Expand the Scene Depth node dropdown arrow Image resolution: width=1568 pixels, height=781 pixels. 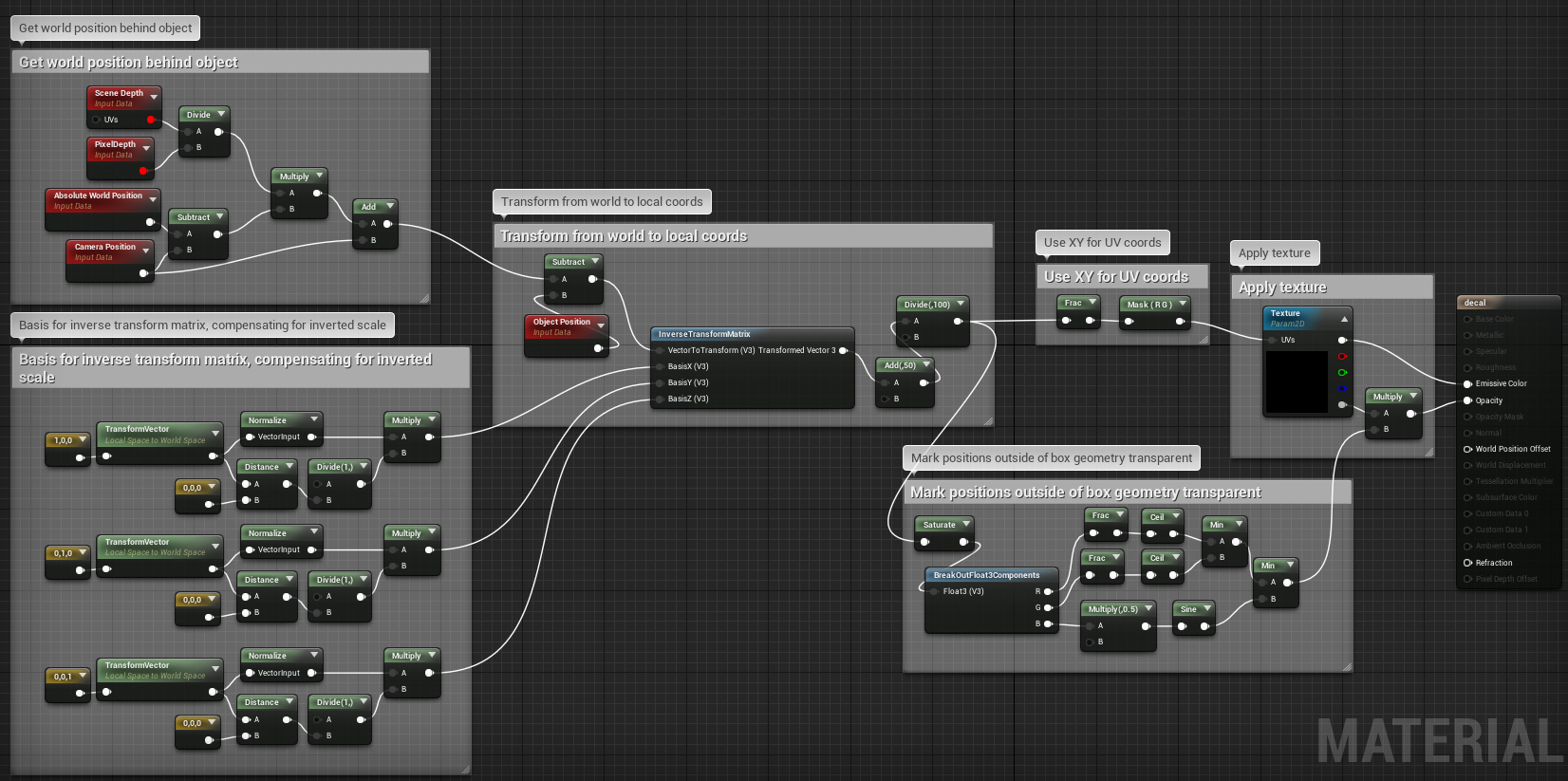[x=154, y=97]
